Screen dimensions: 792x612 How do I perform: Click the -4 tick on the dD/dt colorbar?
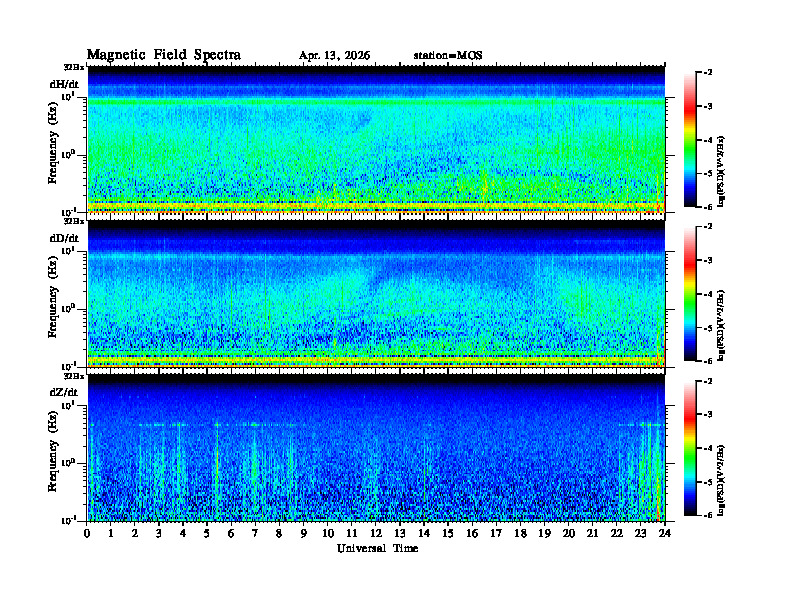point(708,294)
